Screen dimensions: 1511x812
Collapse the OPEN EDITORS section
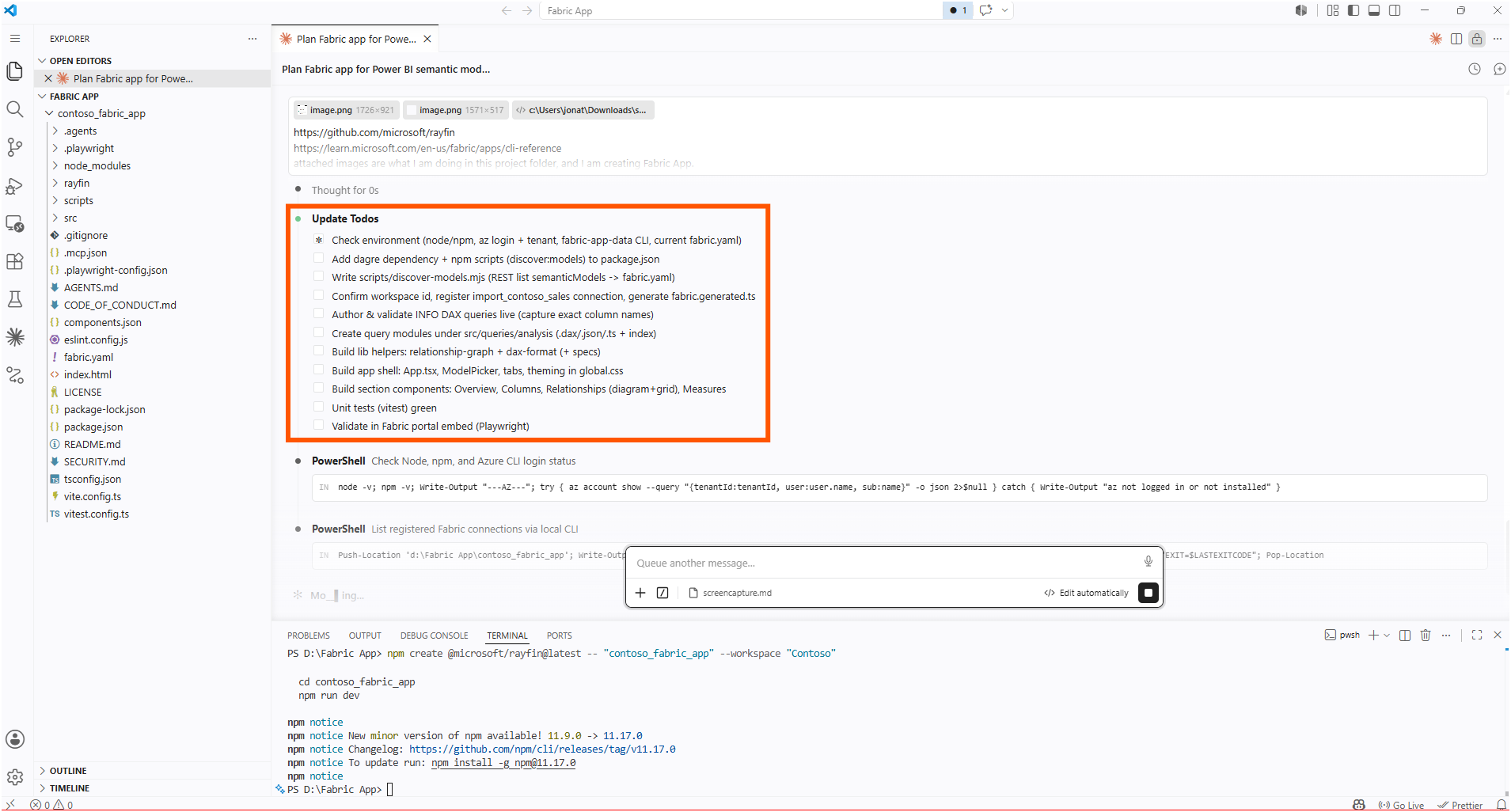click(43, 61)
